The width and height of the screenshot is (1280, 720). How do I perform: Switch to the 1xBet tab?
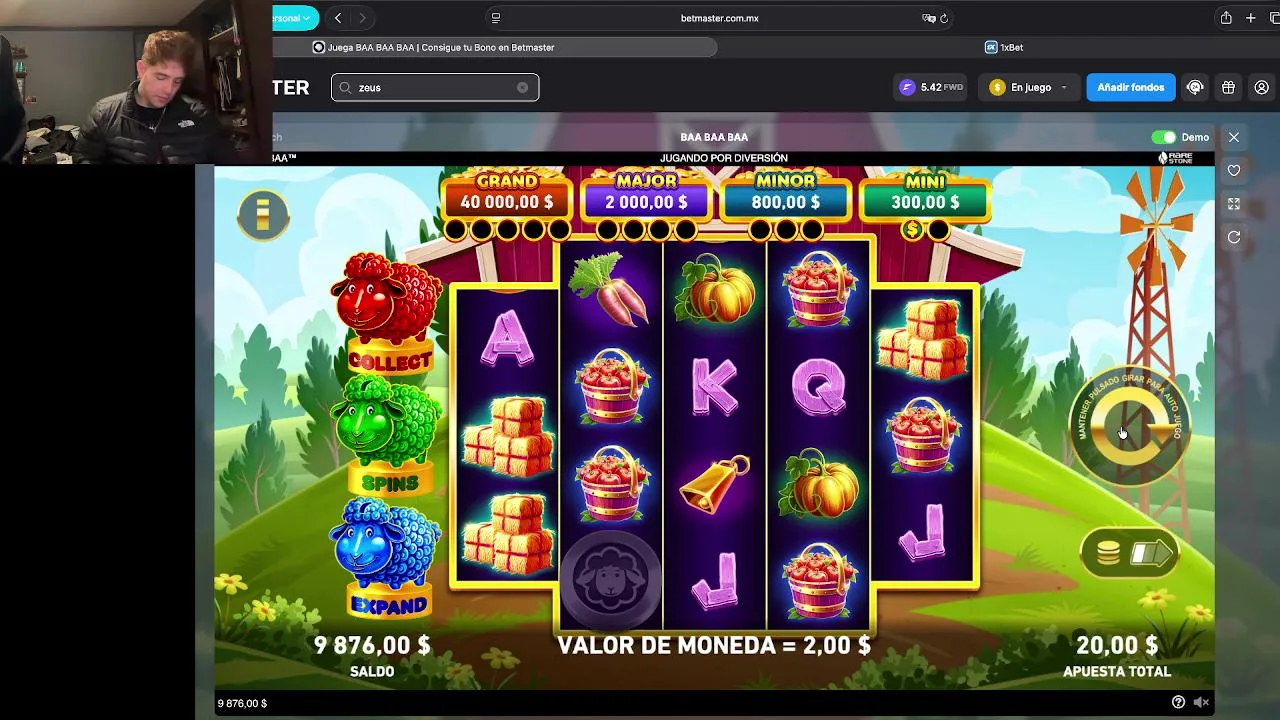point(1003,47)
